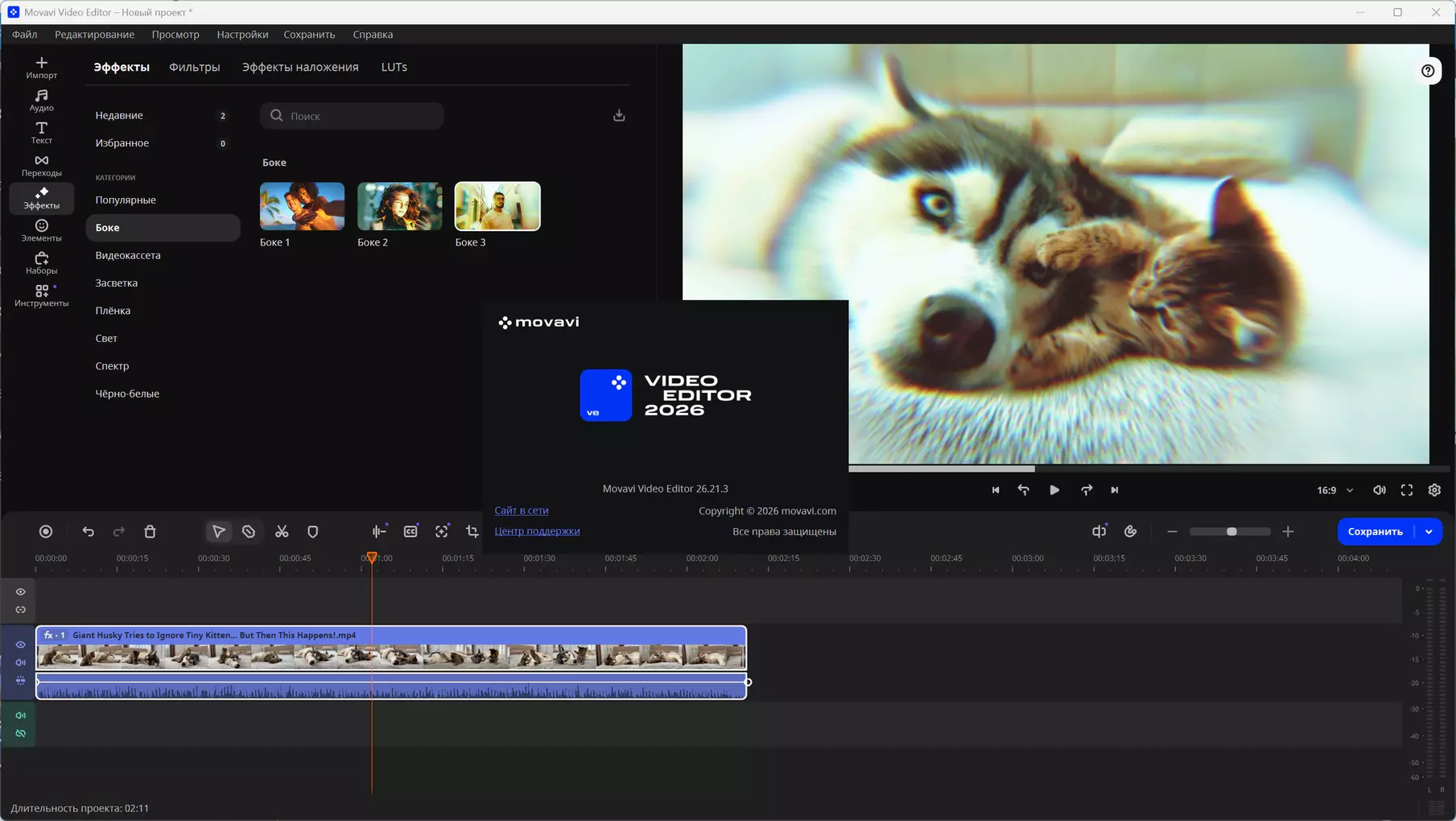Screen dimensions: 1456x821
Task: Click the record button on timeline toolbar
Action: pyautogui.click(x=46, y=531)
